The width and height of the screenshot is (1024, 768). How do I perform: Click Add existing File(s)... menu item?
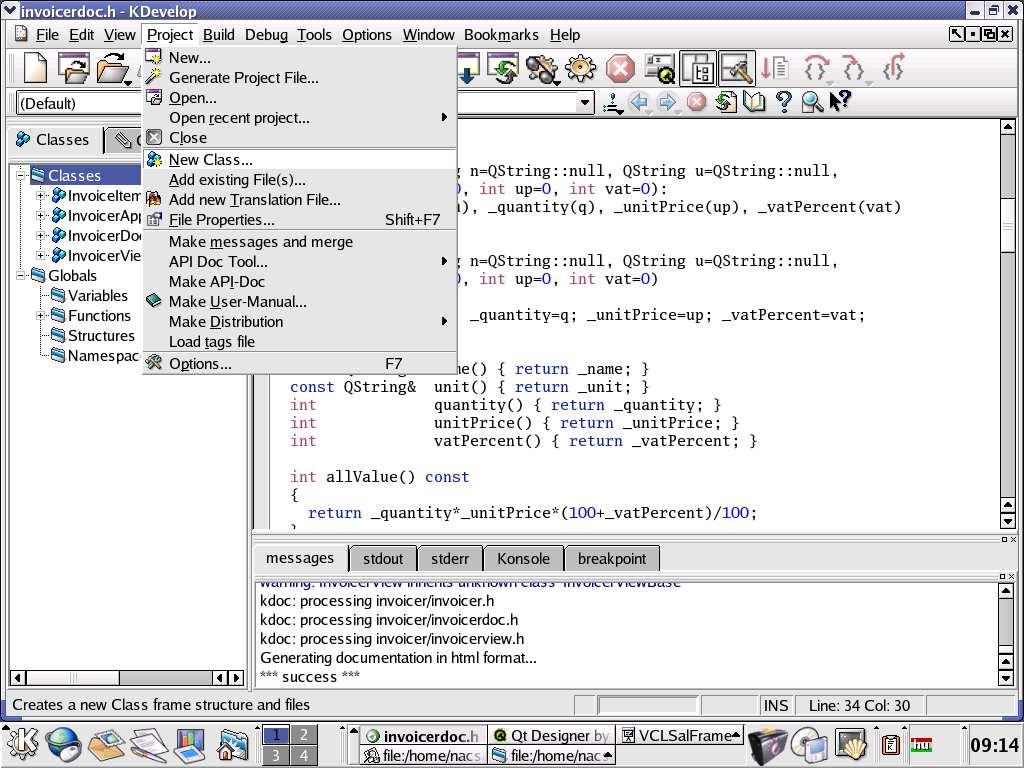[x=299, y=180]
